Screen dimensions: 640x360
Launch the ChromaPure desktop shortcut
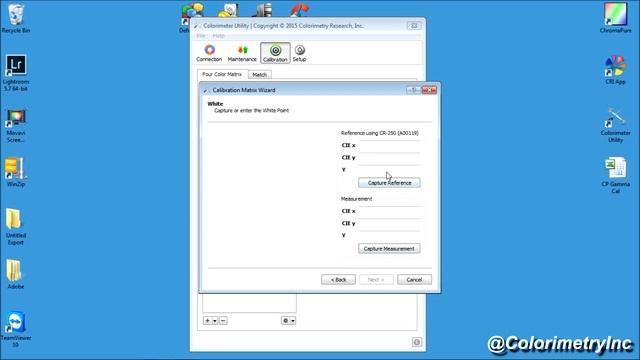point(616,18)
